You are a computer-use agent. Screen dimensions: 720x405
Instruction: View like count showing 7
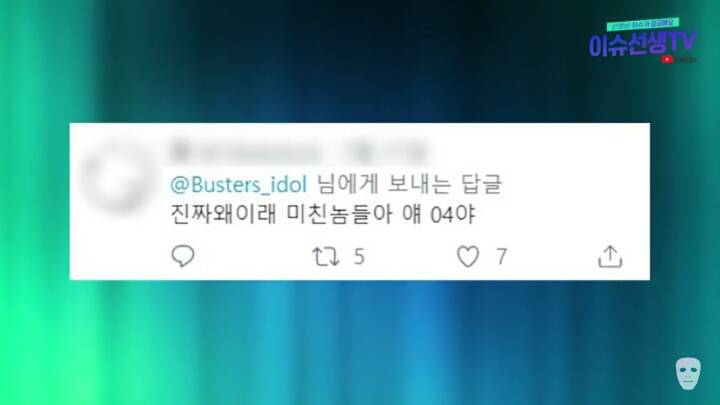click(x=501, y=257)
